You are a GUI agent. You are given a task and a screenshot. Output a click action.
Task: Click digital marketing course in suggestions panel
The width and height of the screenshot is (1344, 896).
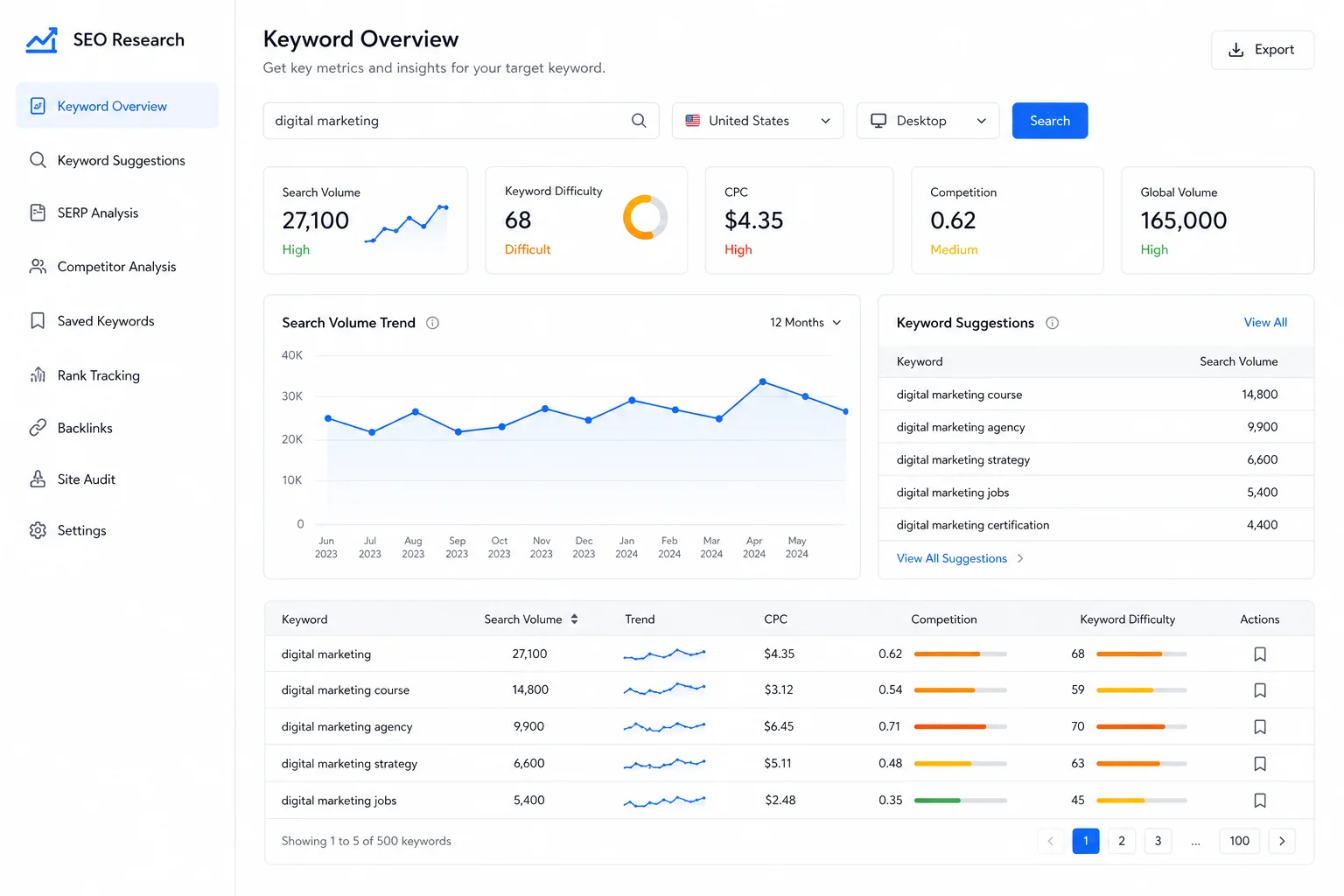pos(959,395)
